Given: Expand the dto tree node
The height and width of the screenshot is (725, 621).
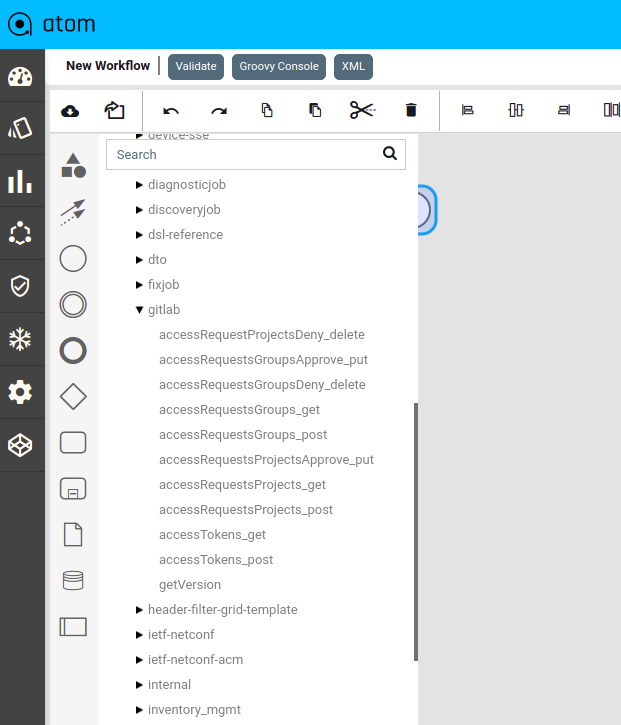Looking at the screenshot, I should (139, 260).
